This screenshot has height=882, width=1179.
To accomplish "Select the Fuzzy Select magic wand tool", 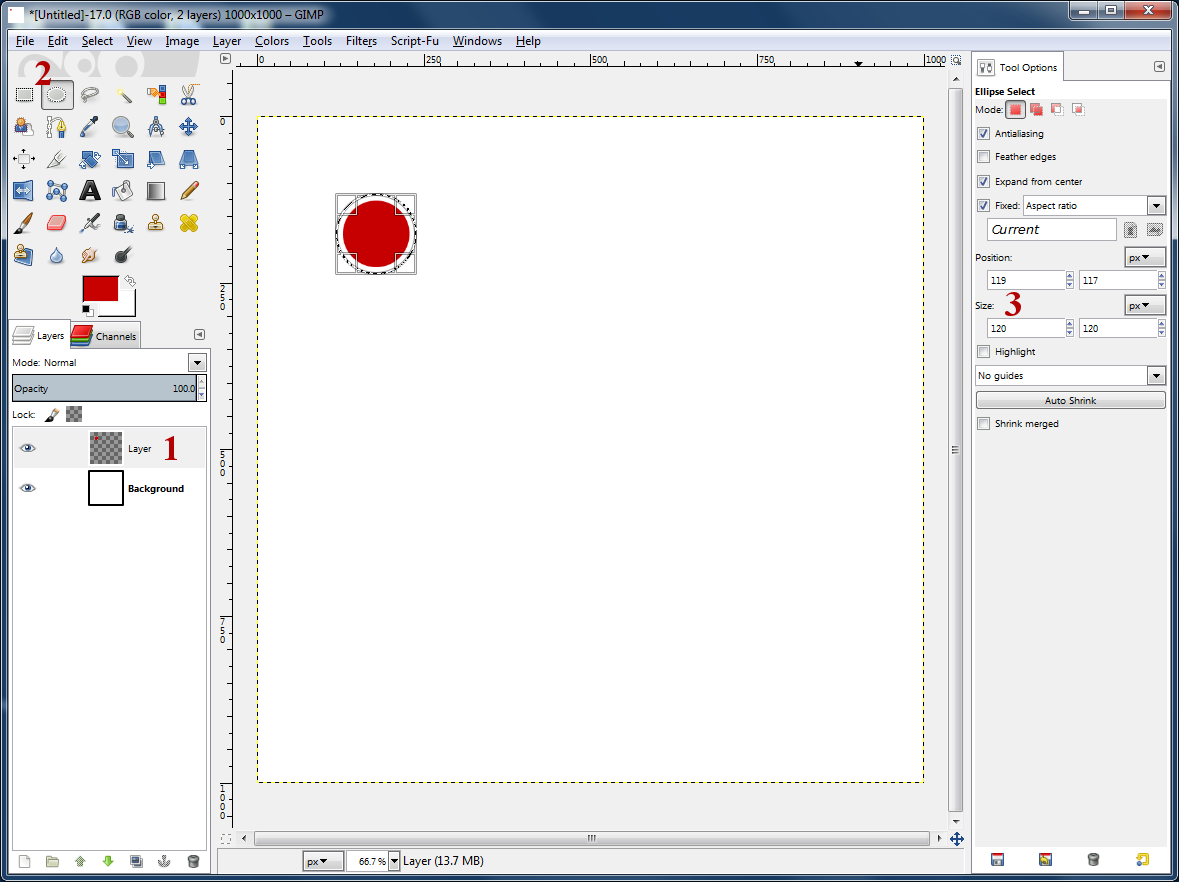I will pos(123,95).
